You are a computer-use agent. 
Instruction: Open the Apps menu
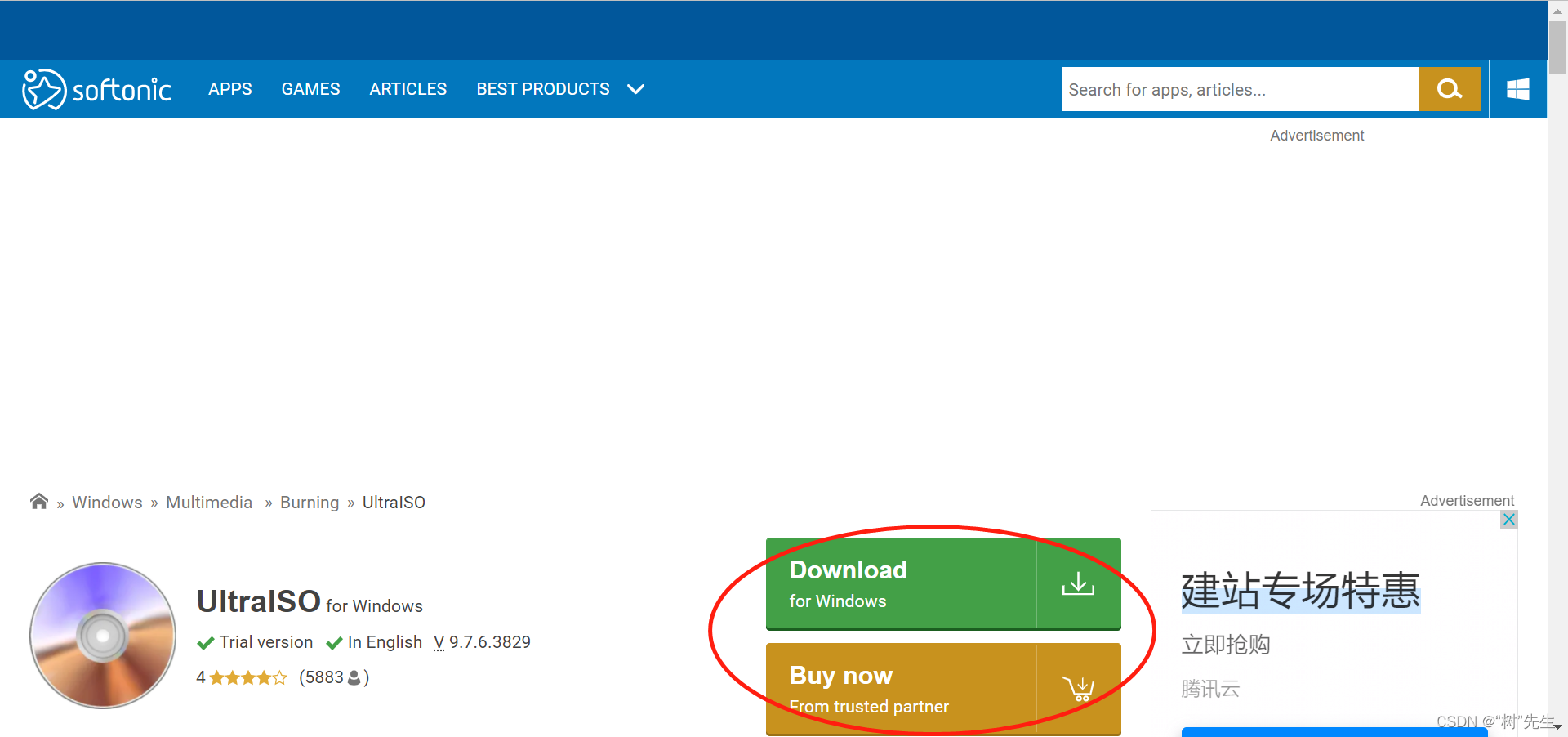[x=229, y=89]
